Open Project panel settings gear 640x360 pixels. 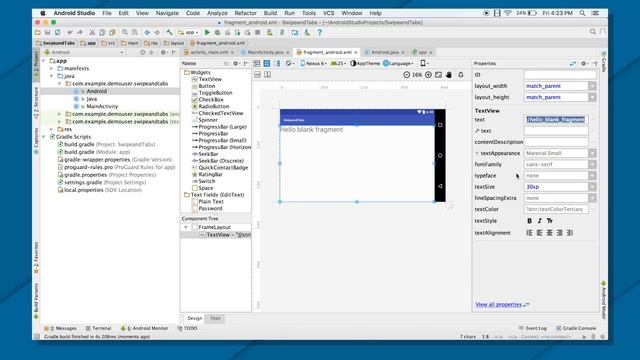163,52
